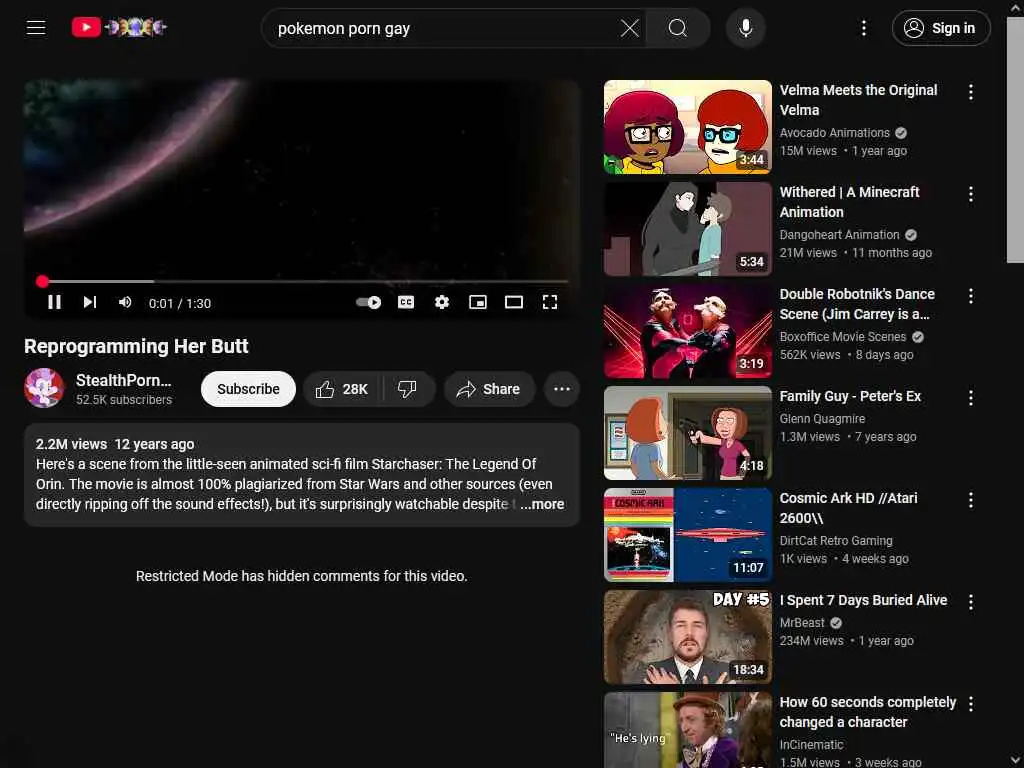Mute the video volume
The width and height of the screenshot is (1024, 768).
click(125, 302)
